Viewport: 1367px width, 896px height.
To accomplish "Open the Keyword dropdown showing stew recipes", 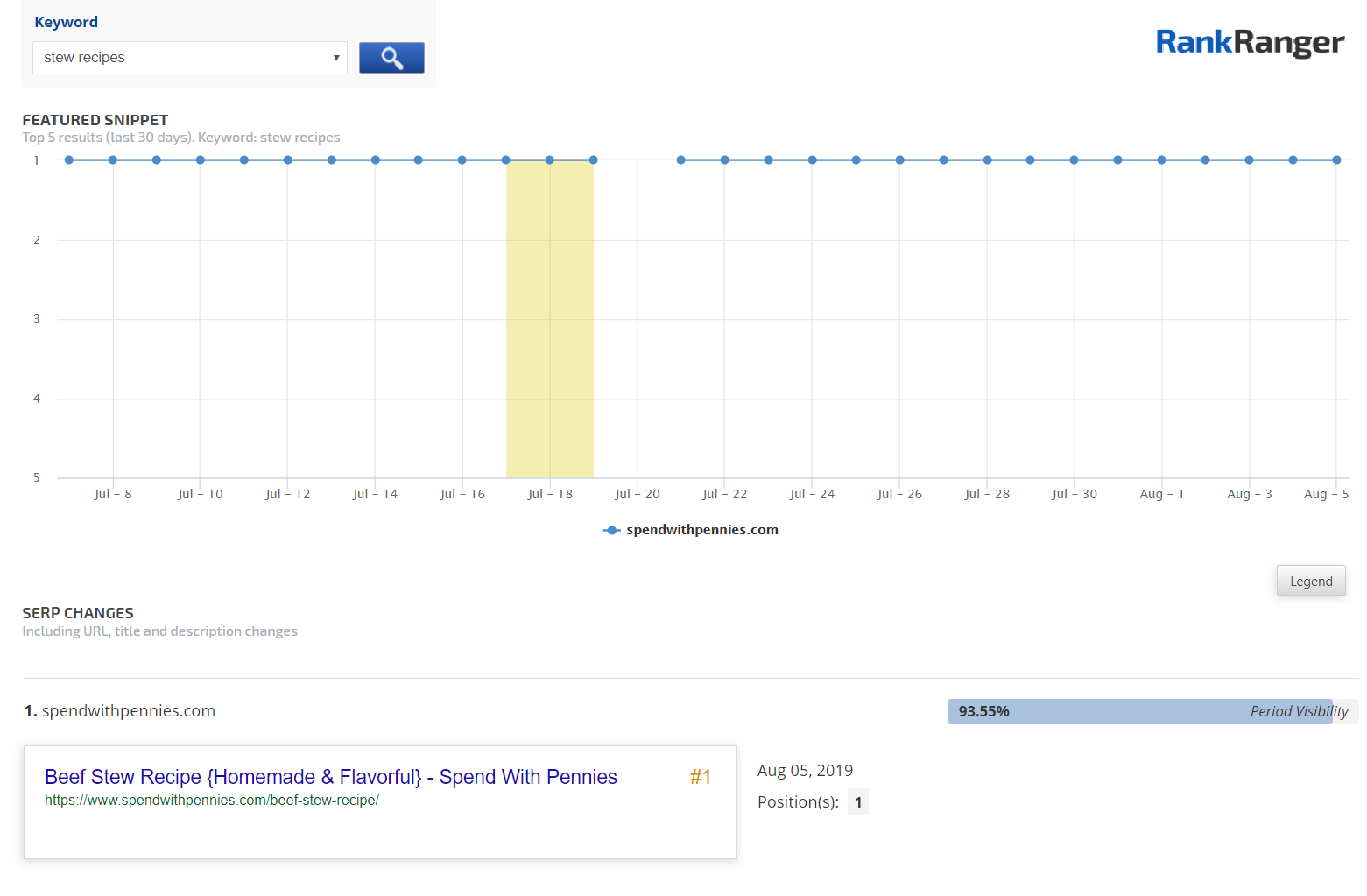I will [x=189, y=58].
